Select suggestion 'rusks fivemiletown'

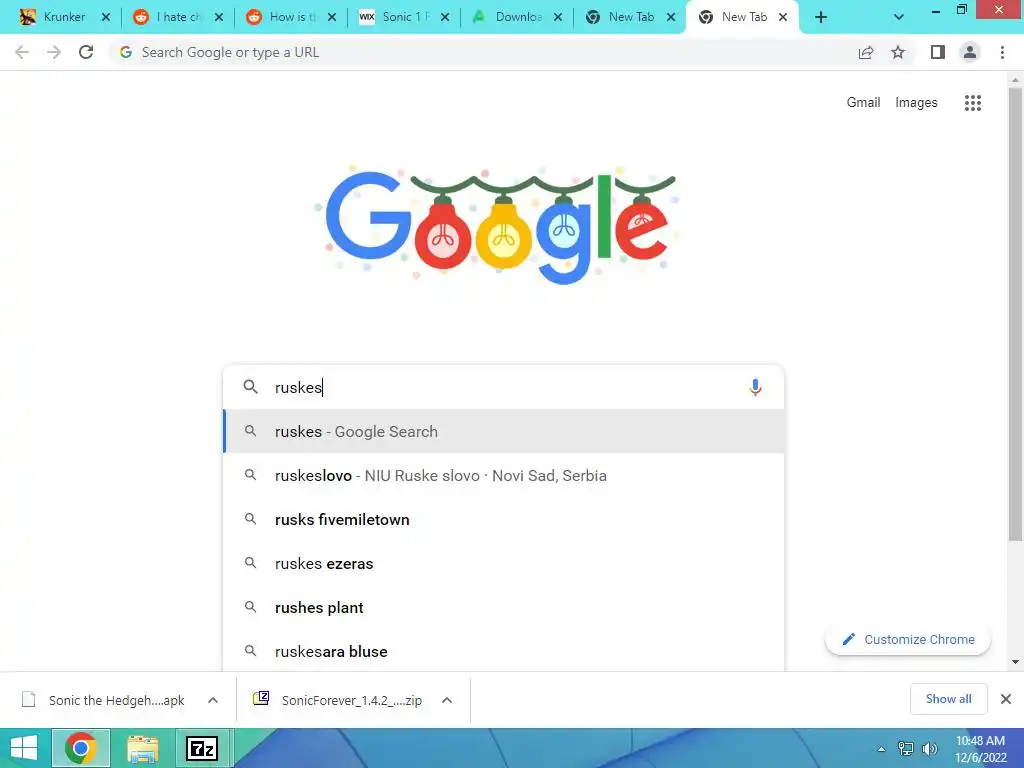click(504, 519)
